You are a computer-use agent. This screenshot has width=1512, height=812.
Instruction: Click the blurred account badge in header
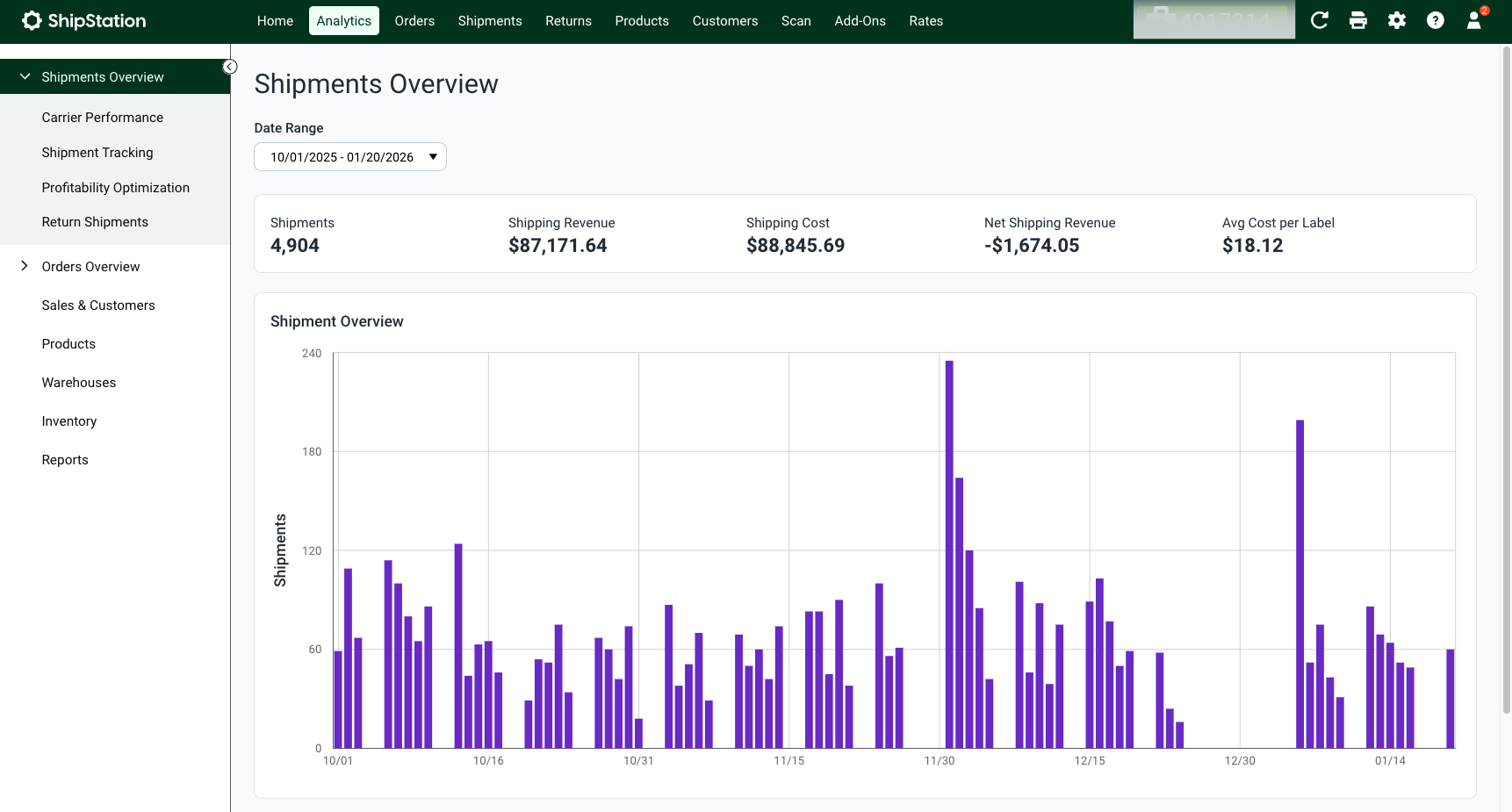click(1213, 20)
